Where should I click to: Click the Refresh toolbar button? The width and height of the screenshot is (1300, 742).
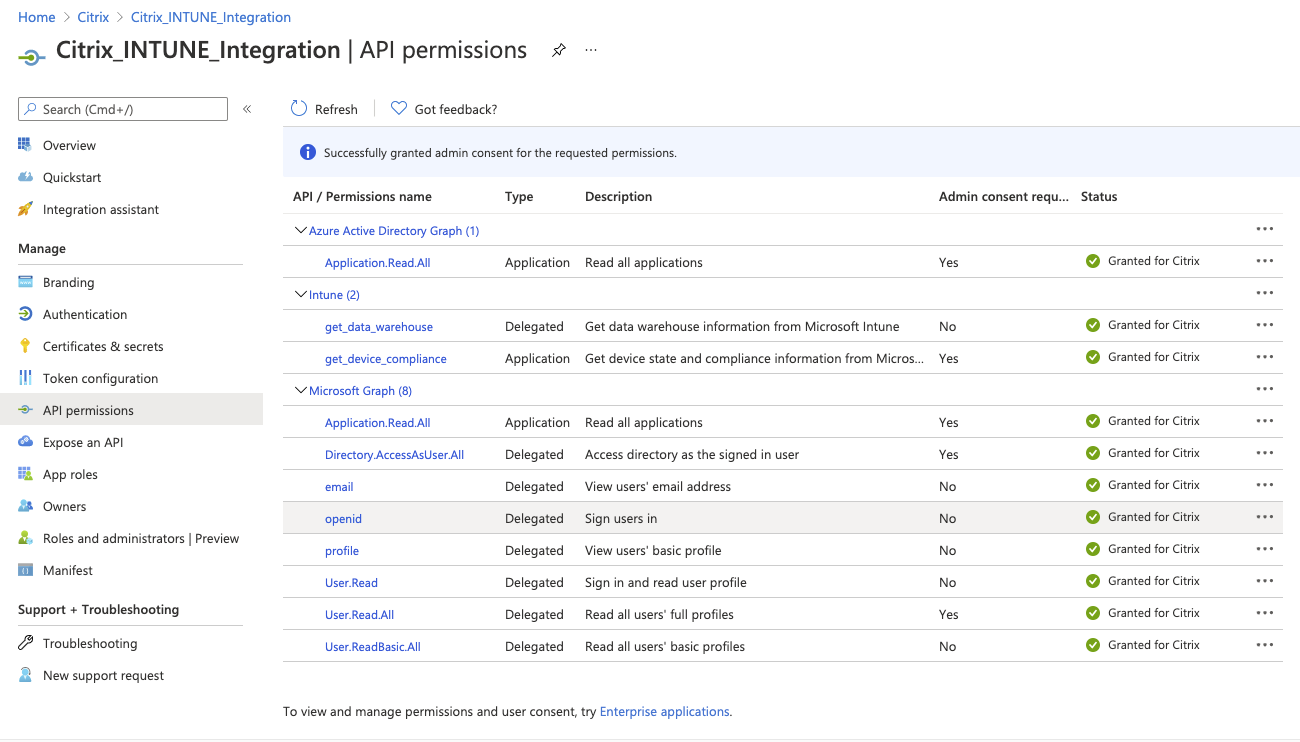click(x=324, y=109)
